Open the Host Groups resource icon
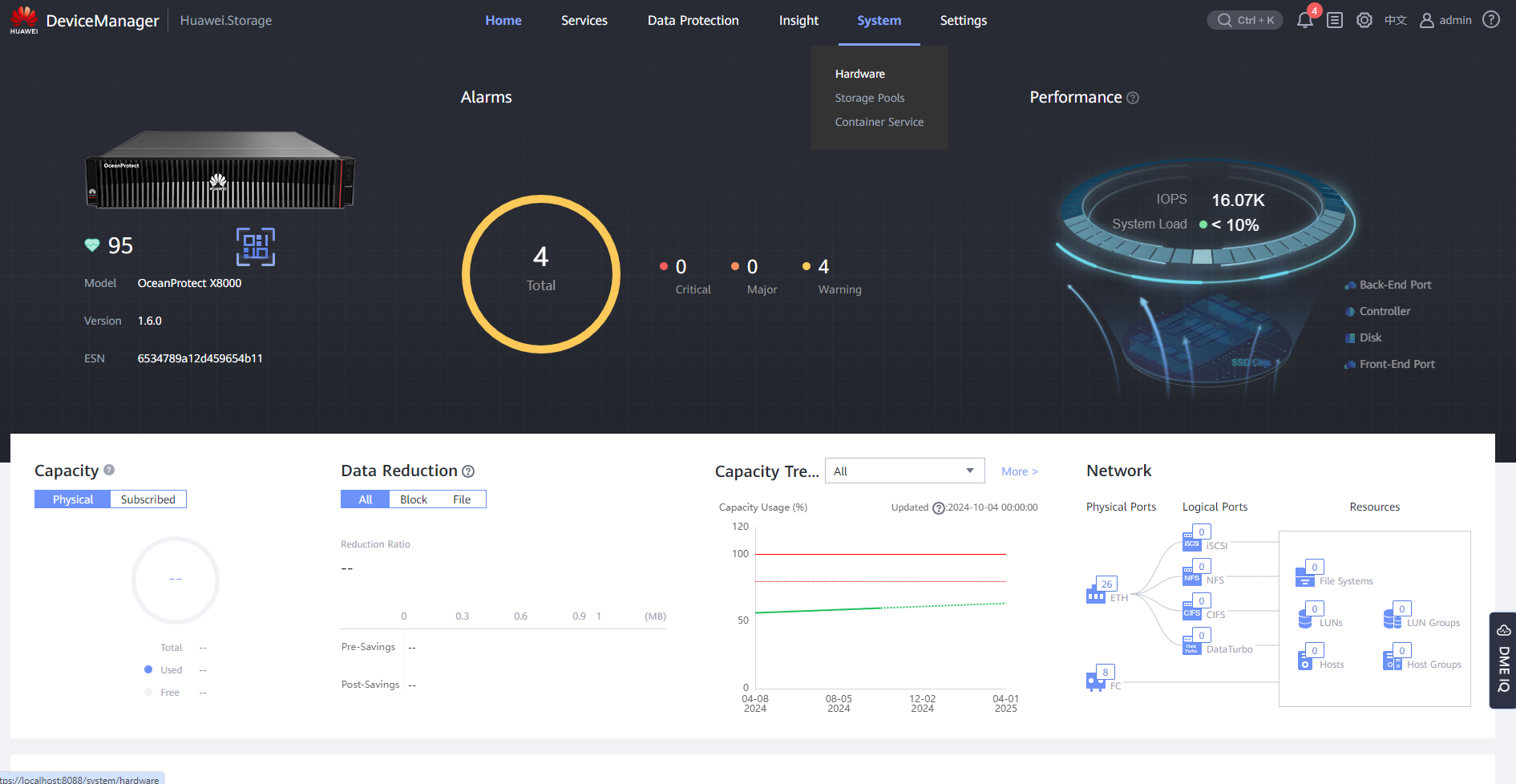This screenshot has width=1516, height=784. [1393, 661]
